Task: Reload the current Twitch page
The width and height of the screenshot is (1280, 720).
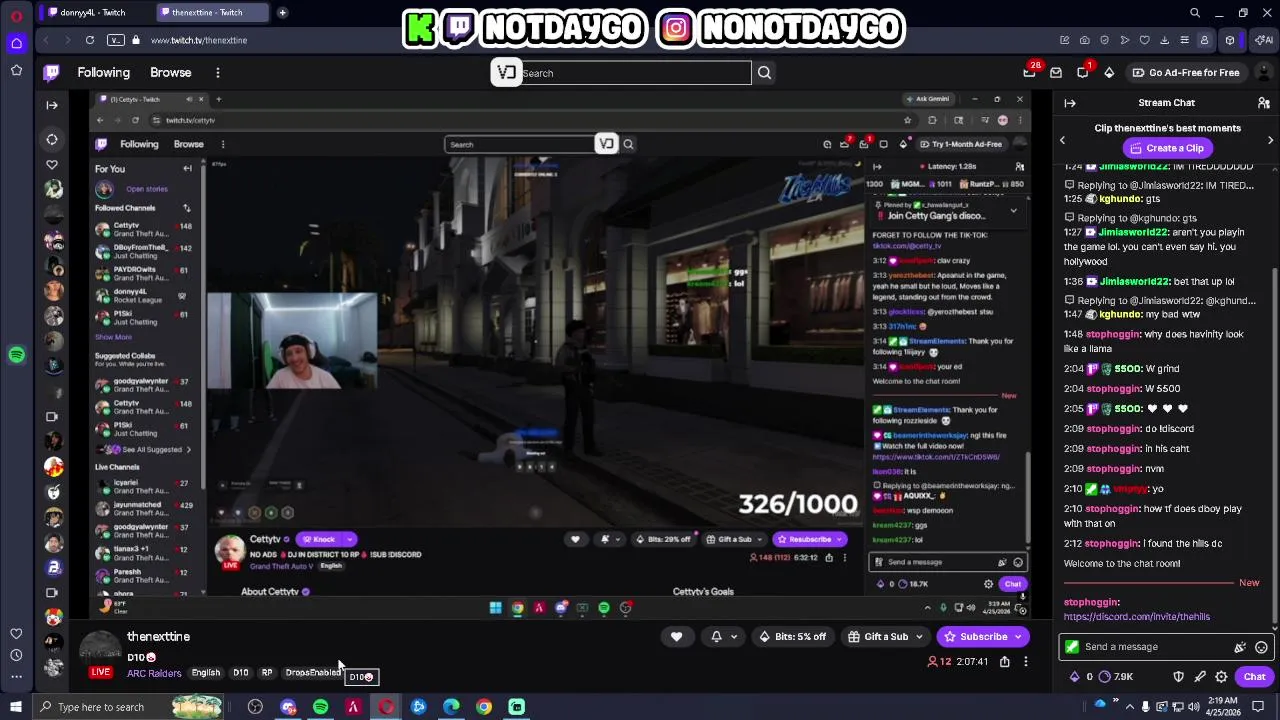Action: pyautogui.click(x=90, y=40)
